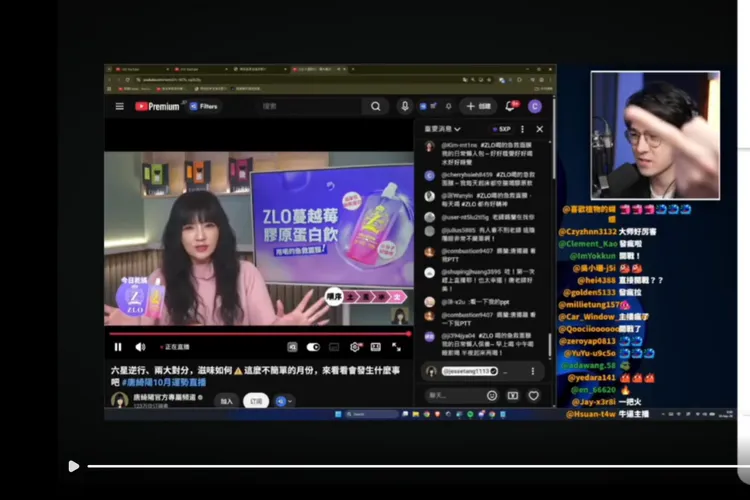
Task: Open the Filters extension button
Action: (x=204, y=106)
